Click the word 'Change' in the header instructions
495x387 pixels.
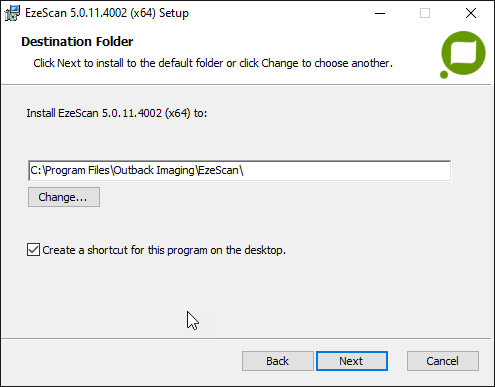[280, 63]
